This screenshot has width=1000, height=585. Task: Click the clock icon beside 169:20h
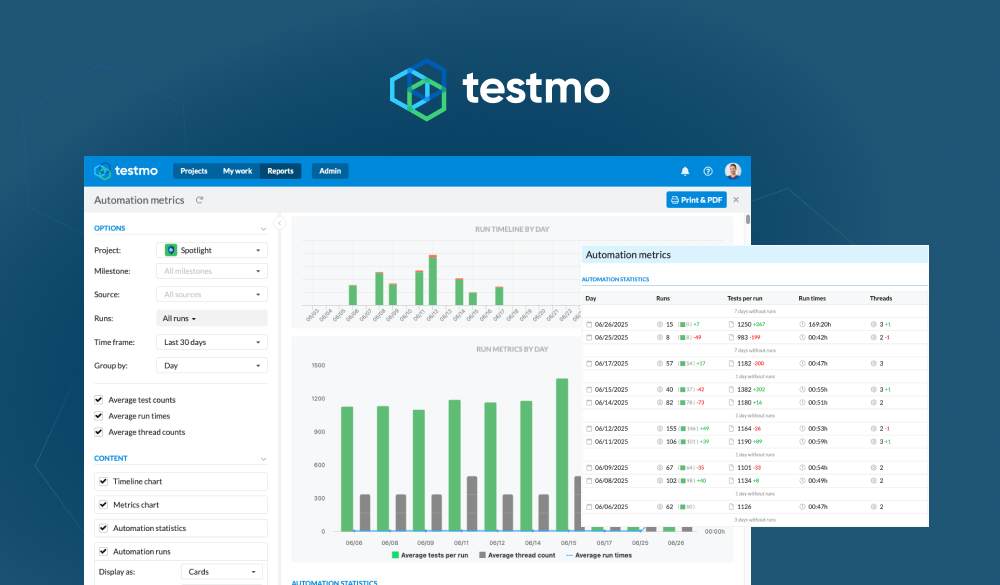click(802, 324)
